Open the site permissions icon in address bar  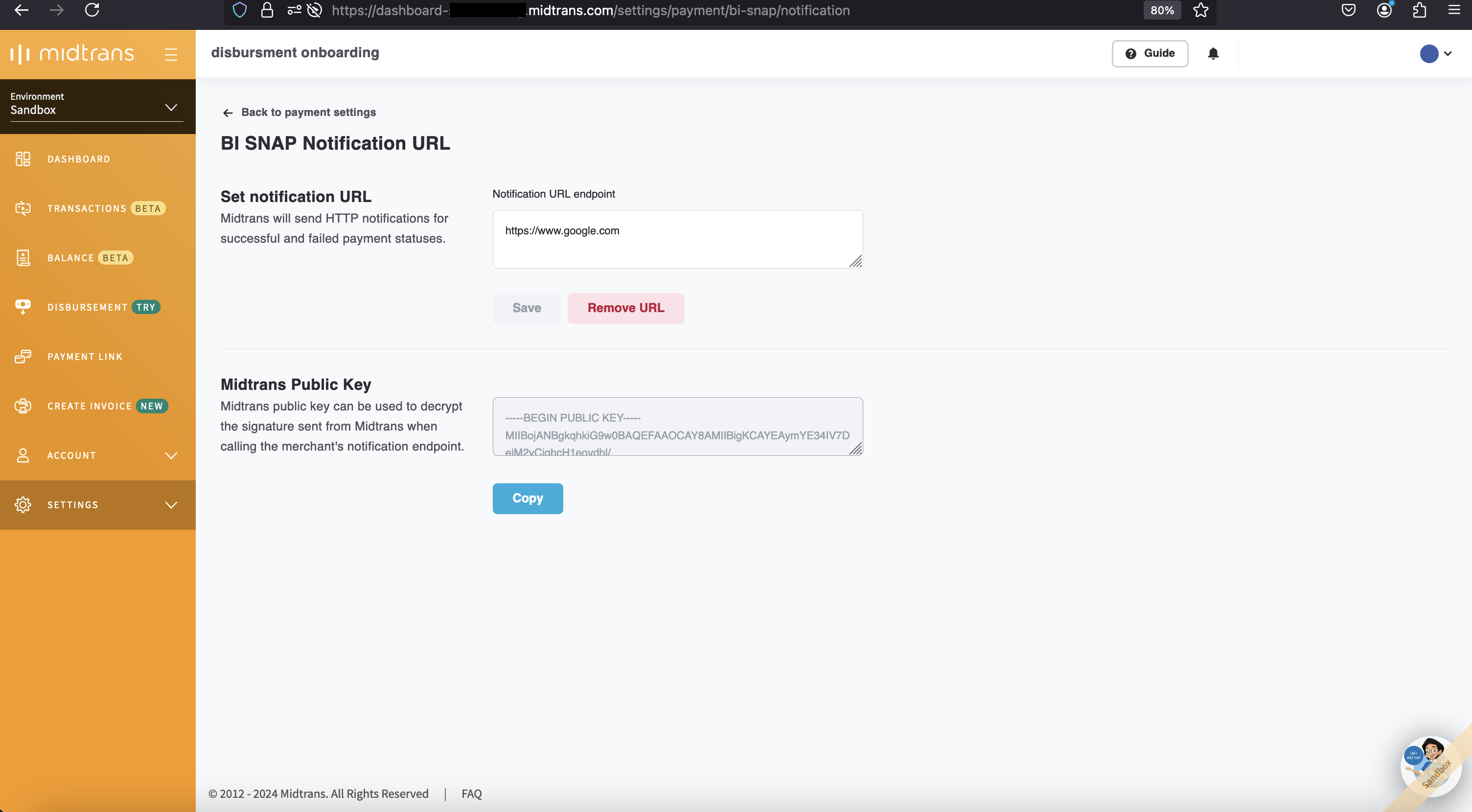point(294,10)
